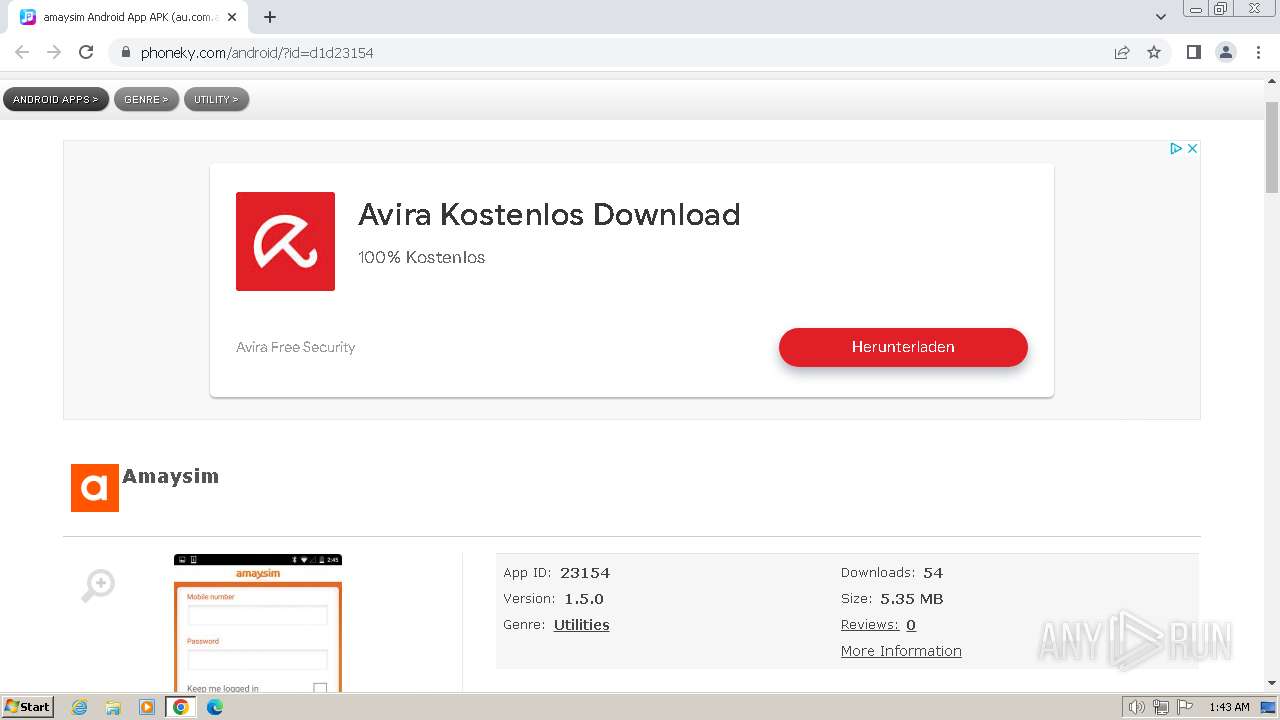Open reviews count 0 link

911,625
